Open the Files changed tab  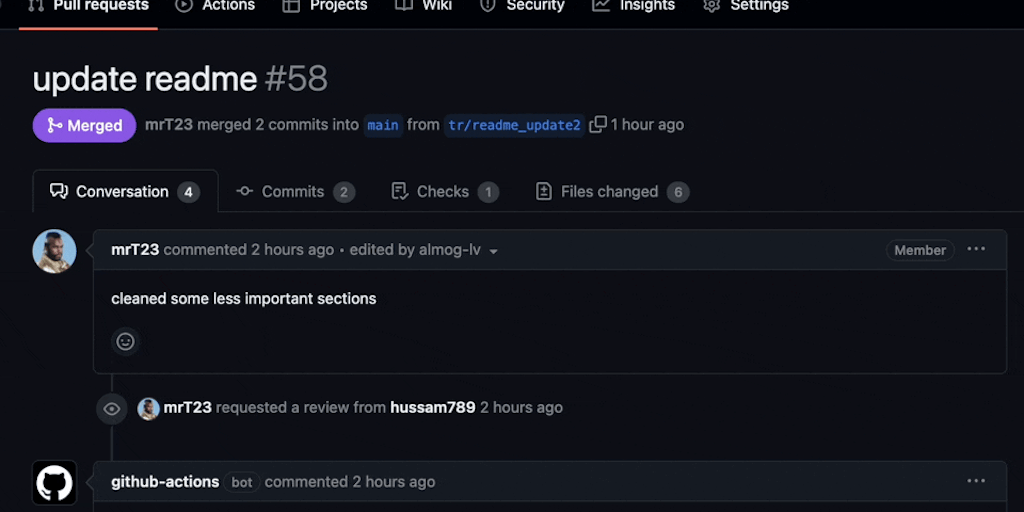611,192
